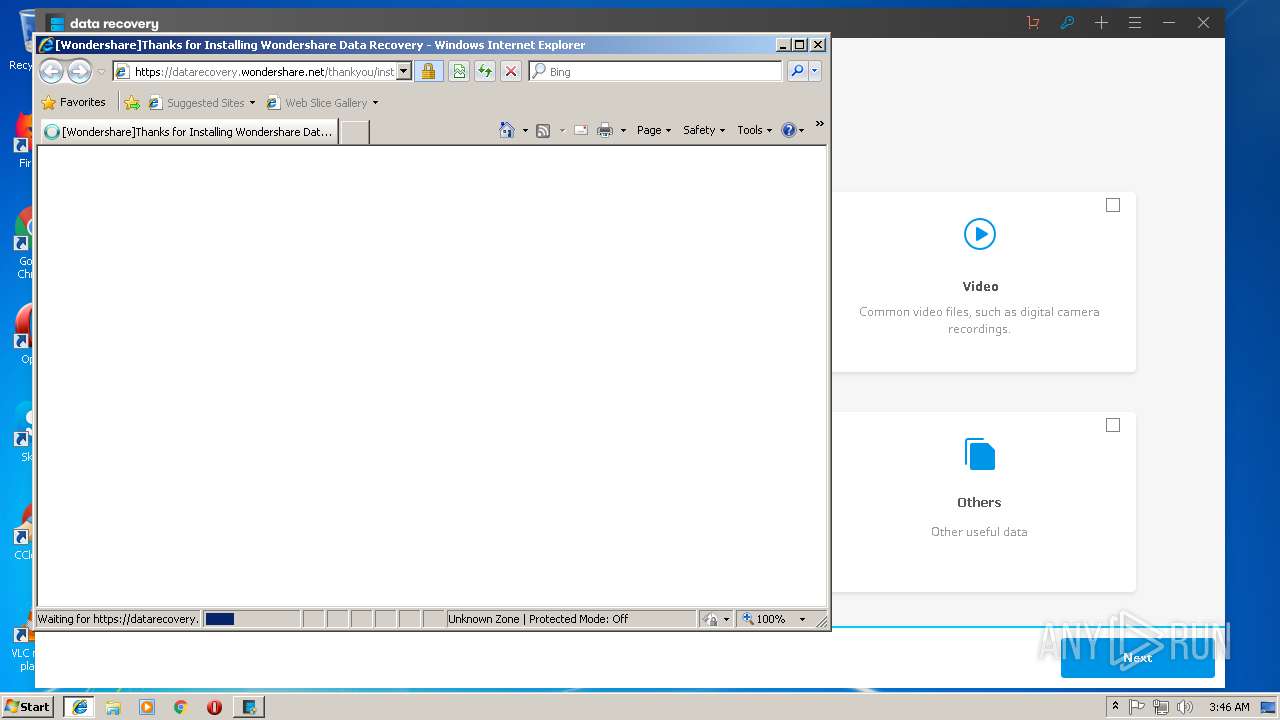
Task: Open the Windows Explorer taskbar folder icon
Action: pos(113,707)
